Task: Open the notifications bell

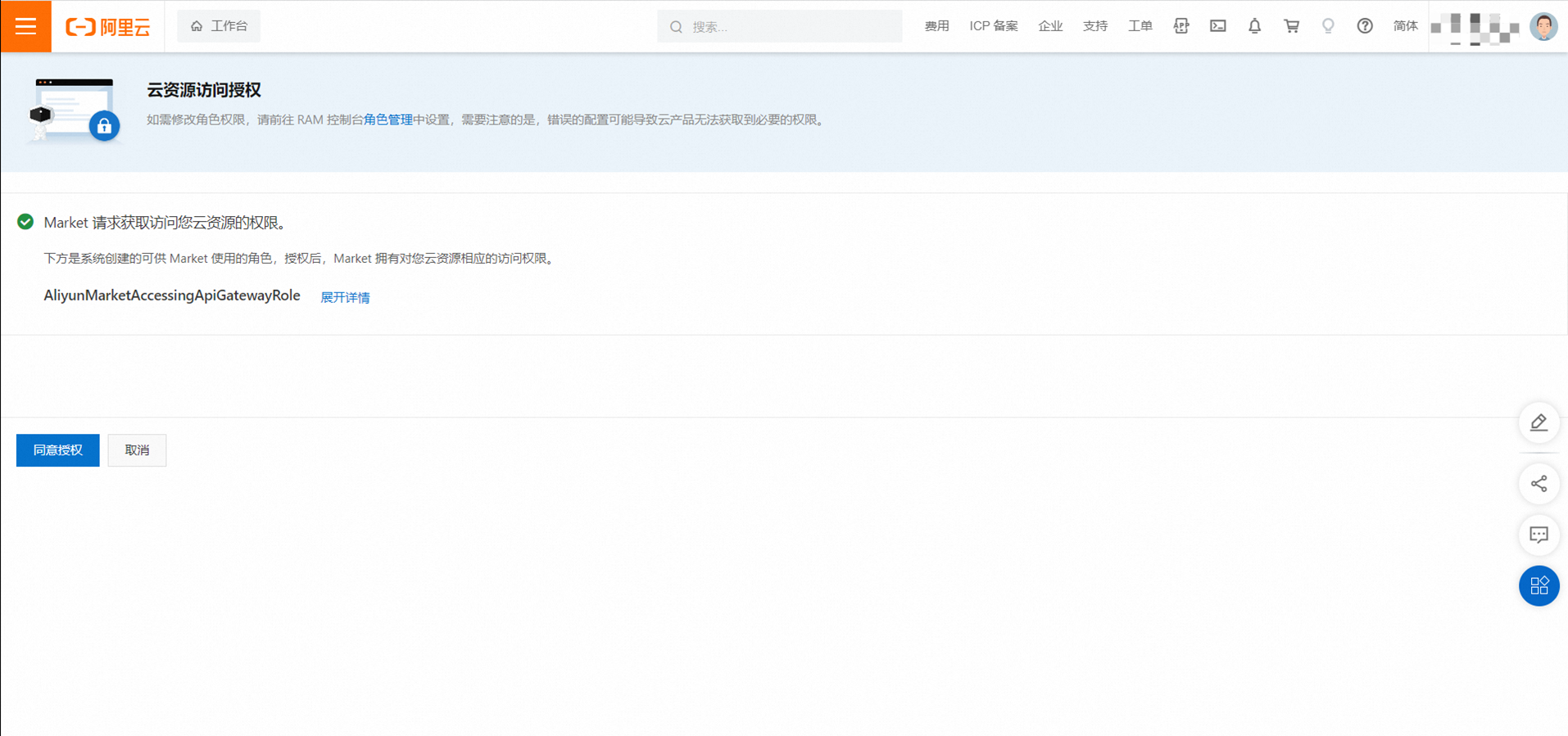Action: pos(1255,26)
